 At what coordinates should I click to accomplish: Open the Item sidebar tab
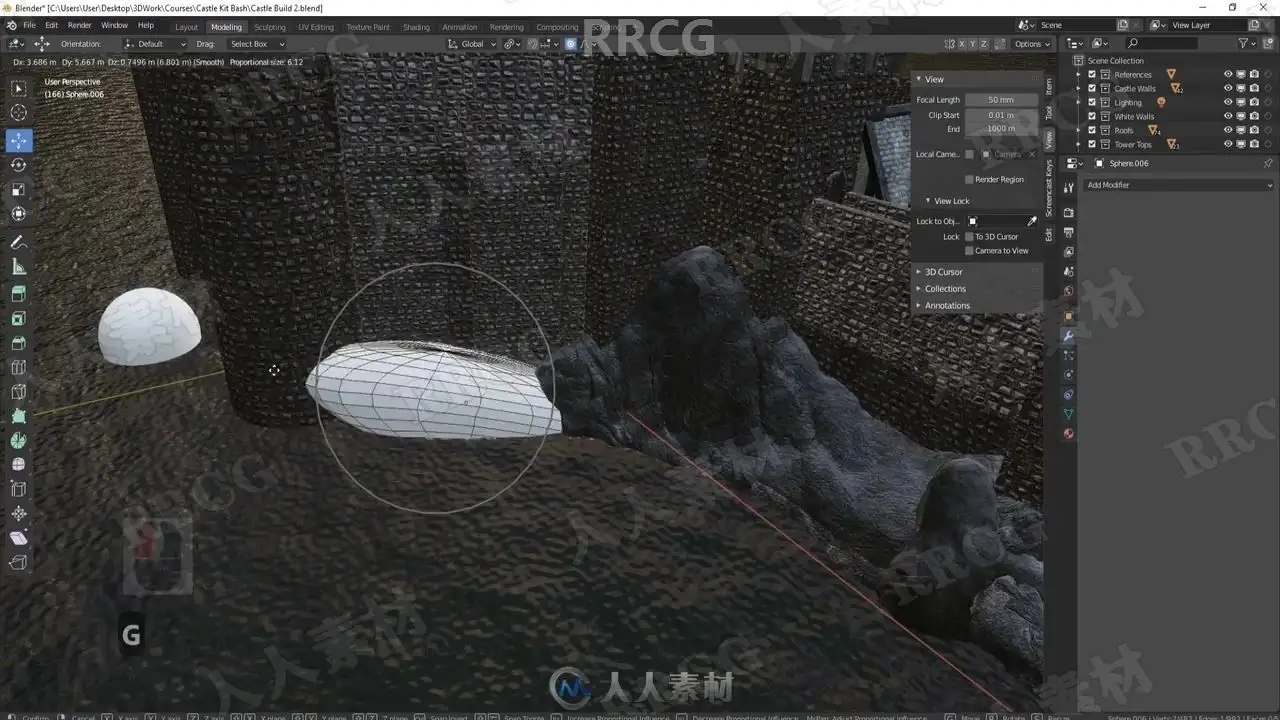click(x=1049, y=86)
